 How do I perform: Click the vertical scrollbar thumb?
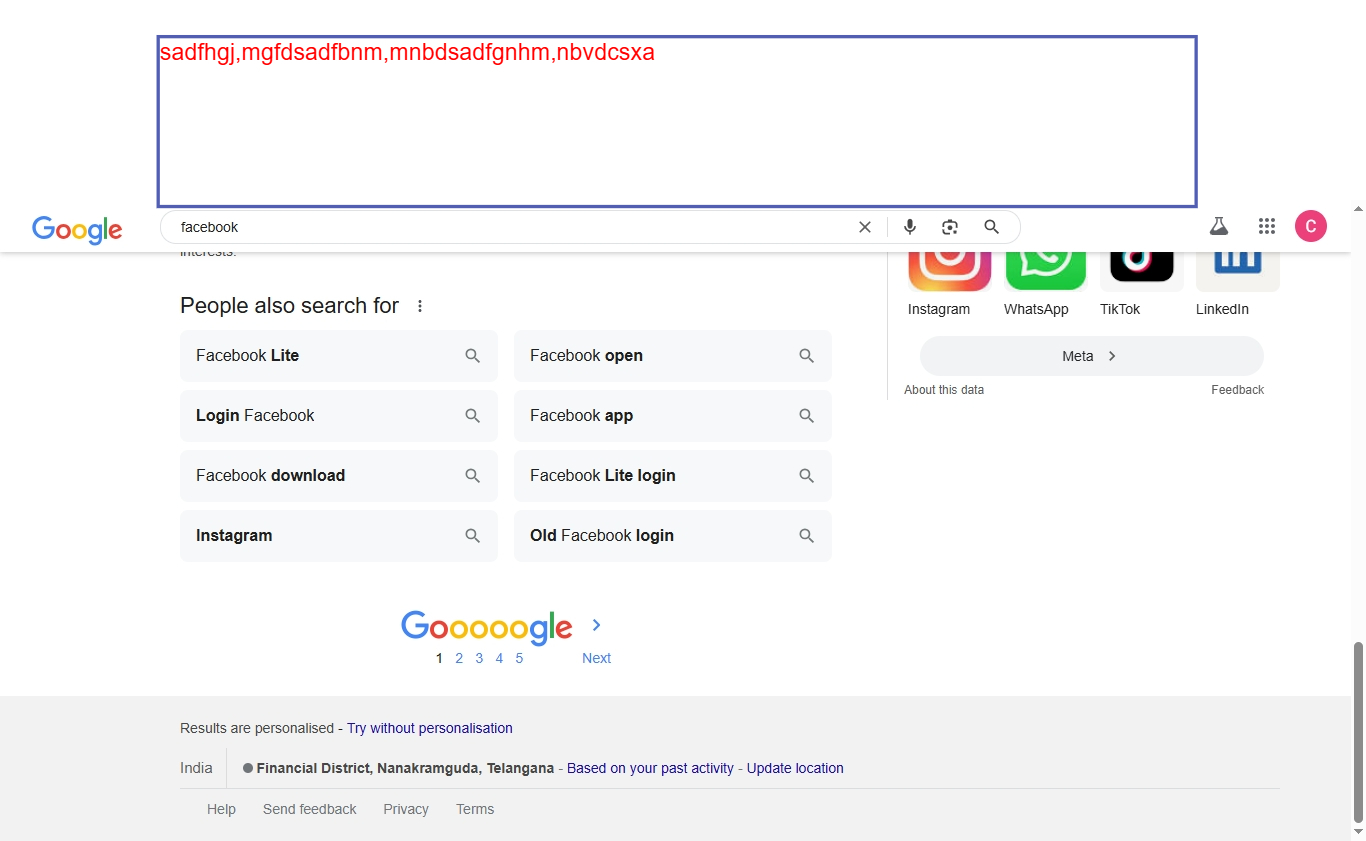click(x=1358, y=730)
